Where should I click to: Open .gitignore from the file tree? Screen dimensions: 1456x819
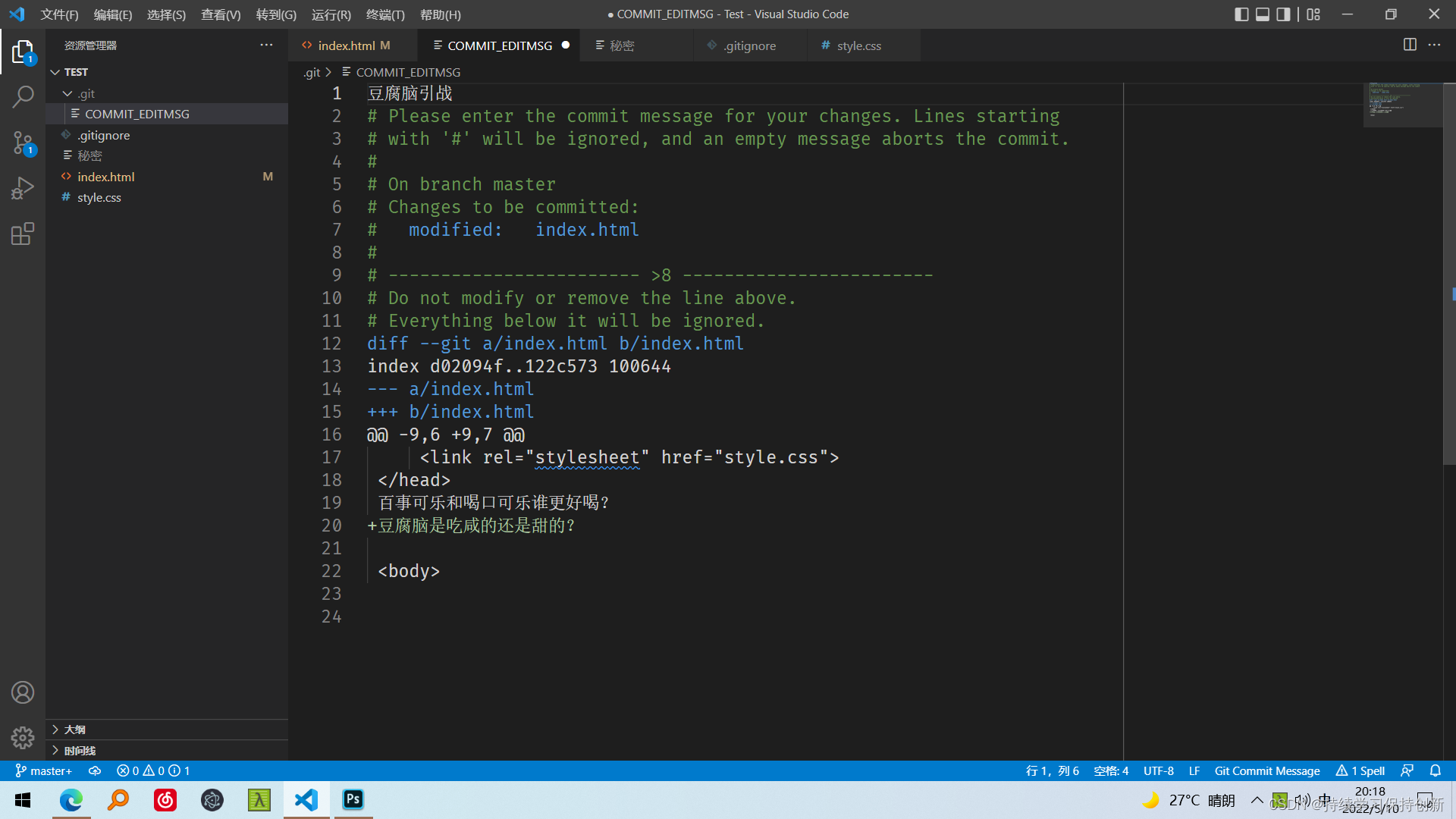tap(167, 135)
